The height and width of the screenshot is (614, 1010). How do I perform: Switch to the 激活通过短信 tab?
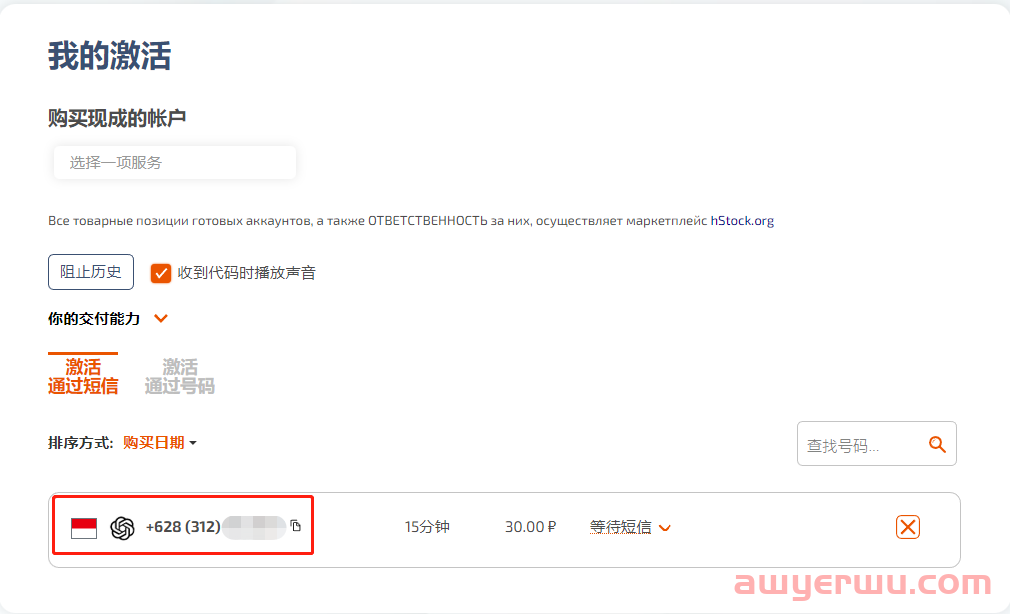[x=83, y=376]
